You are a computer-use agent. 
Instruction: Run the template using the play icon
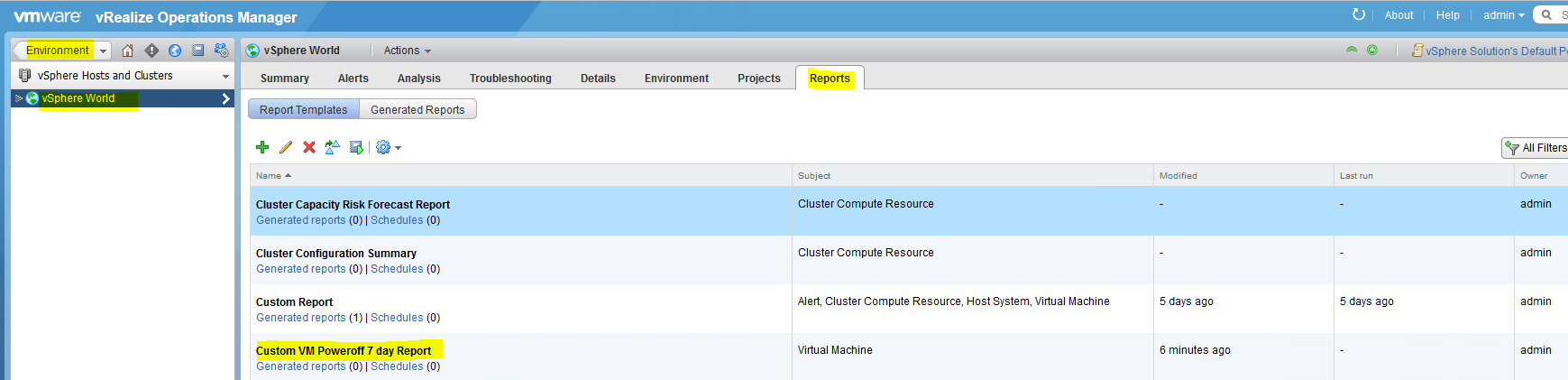(x=356, y=147)
